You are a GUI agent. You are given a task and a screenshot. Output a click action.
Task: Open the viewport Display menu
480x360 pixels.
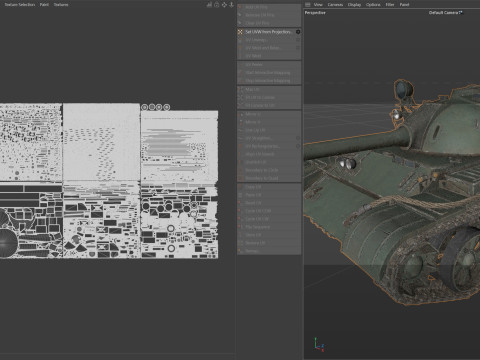click(x=354, y=5)
